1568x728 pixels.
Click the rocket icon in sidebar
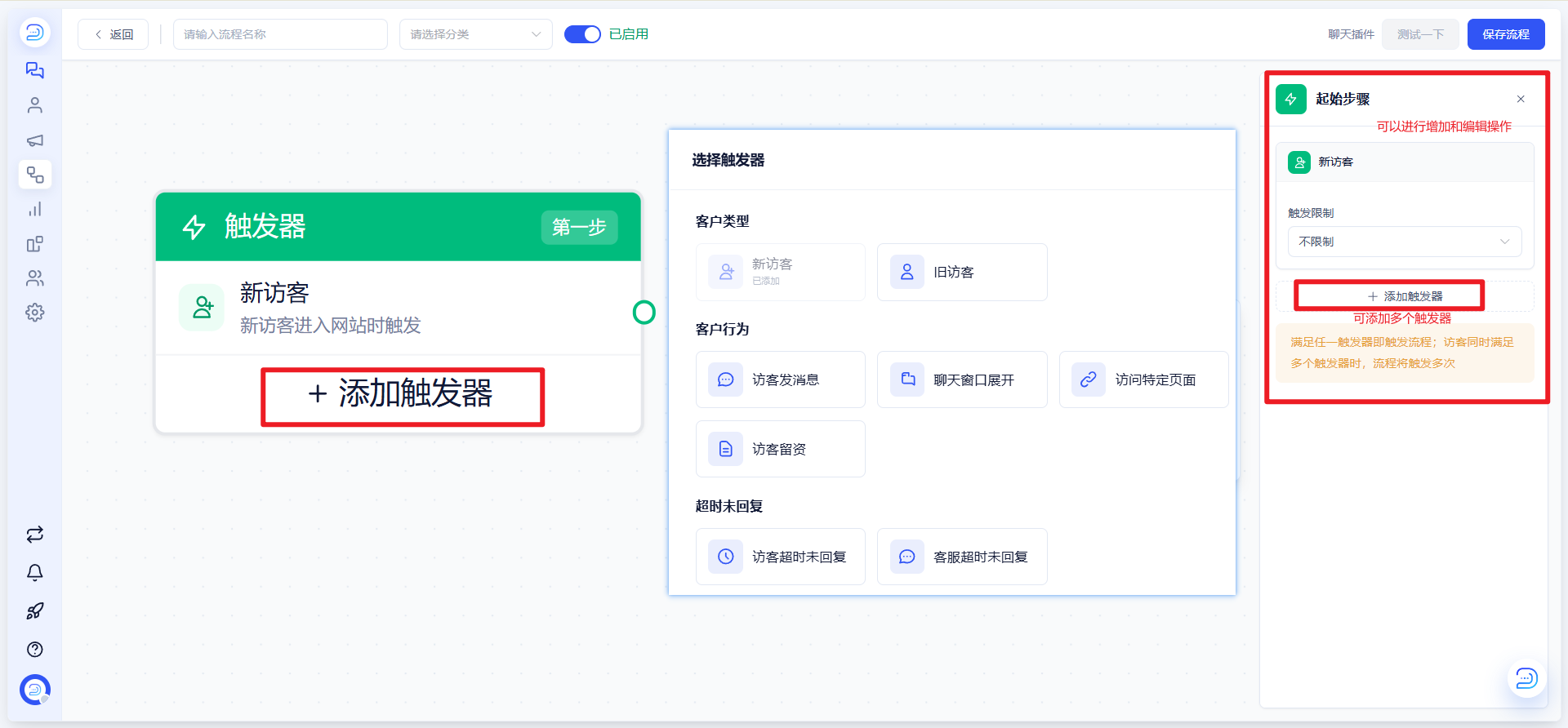click(x=34, y=611)
